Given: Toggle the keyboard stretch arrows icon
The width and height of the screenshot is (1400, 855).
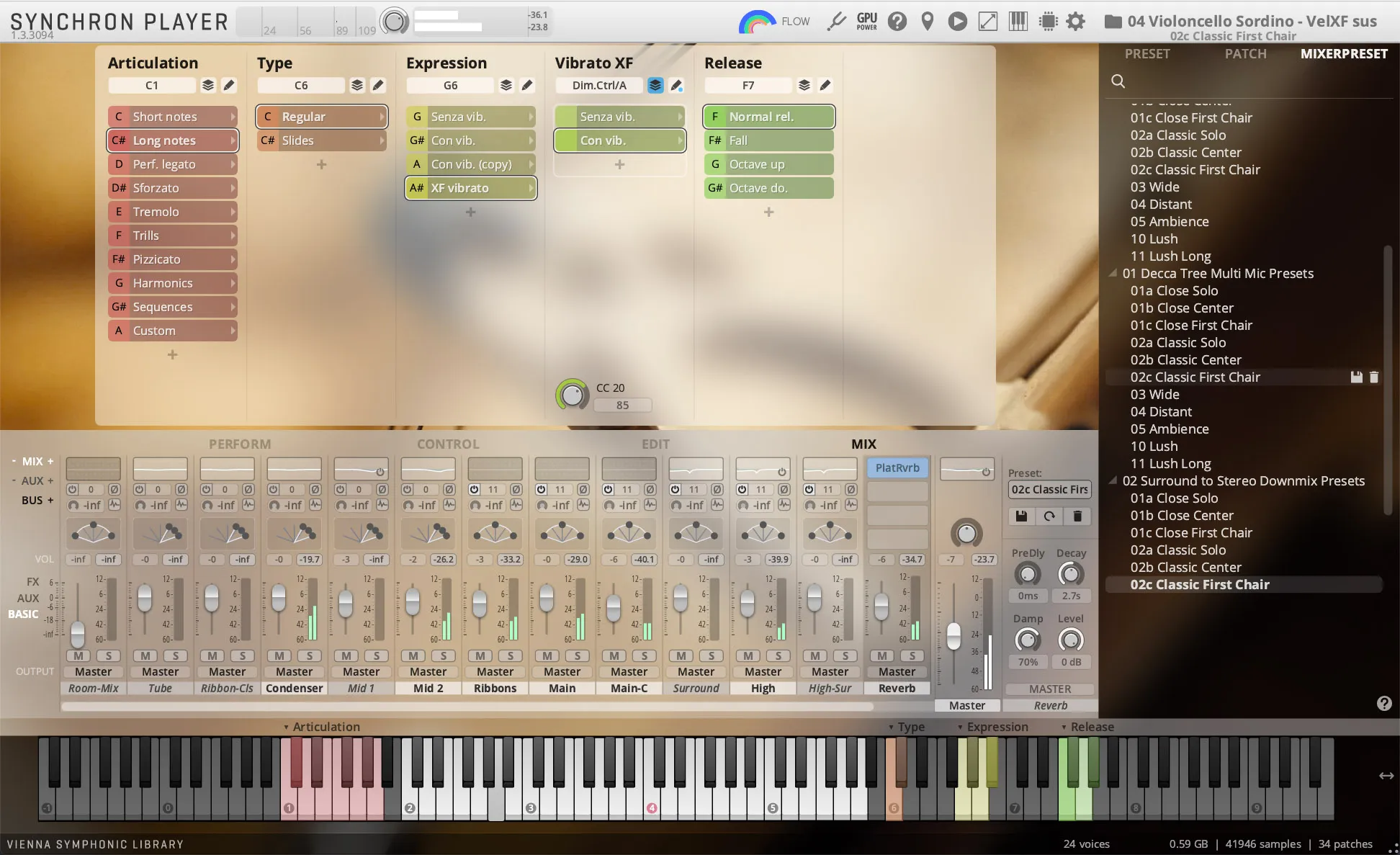Looking at the screenshot, I should (x=1386, y=776).
